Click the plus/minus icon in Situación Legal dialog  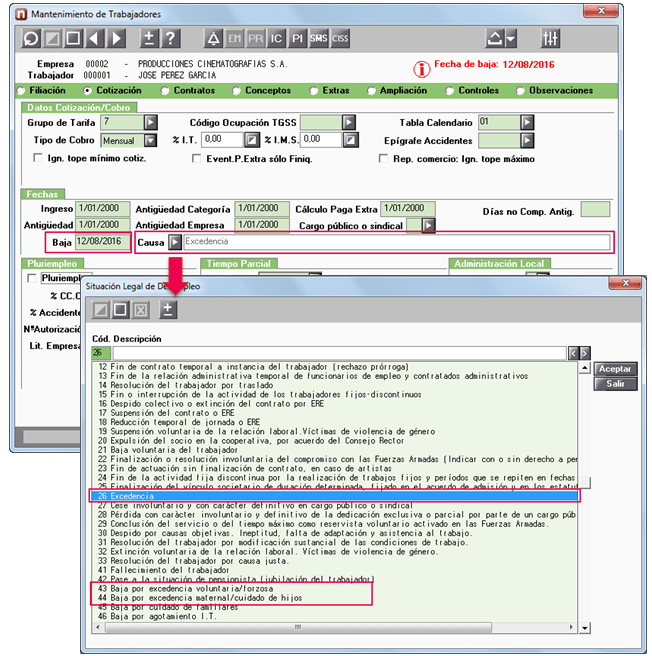click(168, 310)
